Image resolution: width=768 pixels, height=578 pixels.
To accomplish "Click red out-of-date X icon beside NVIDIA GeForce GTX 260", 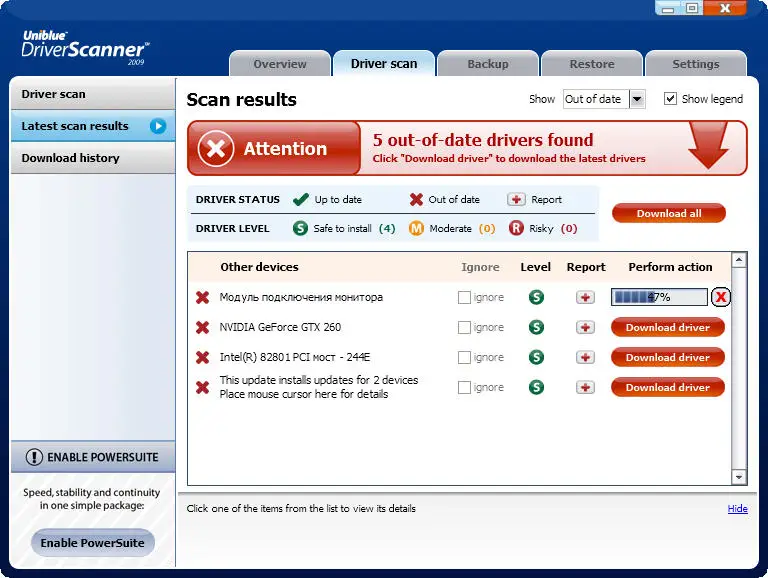I will (x=202, y=327).
